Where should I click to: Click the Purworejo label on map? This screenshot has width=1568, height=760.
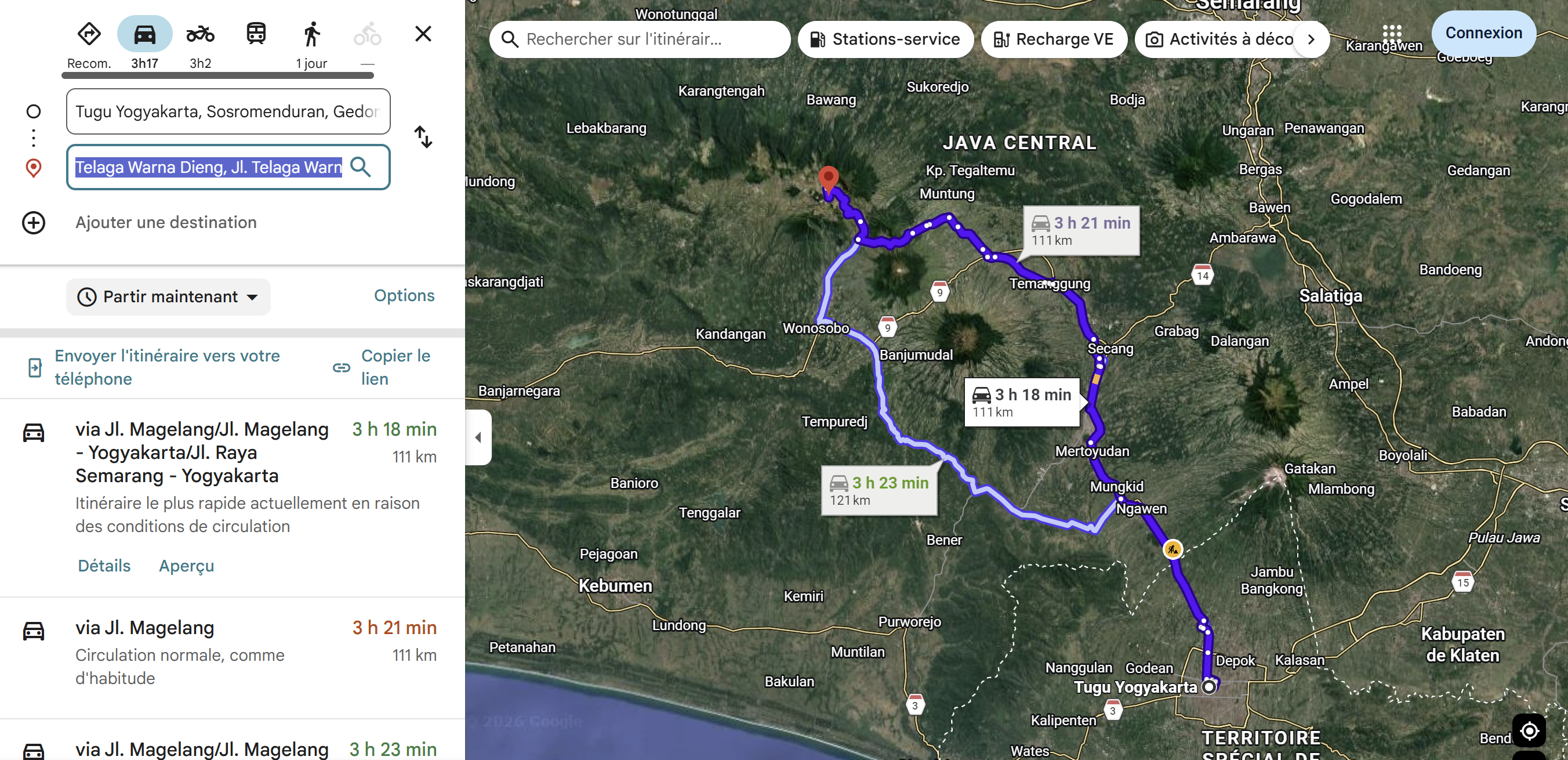point(909,623)
